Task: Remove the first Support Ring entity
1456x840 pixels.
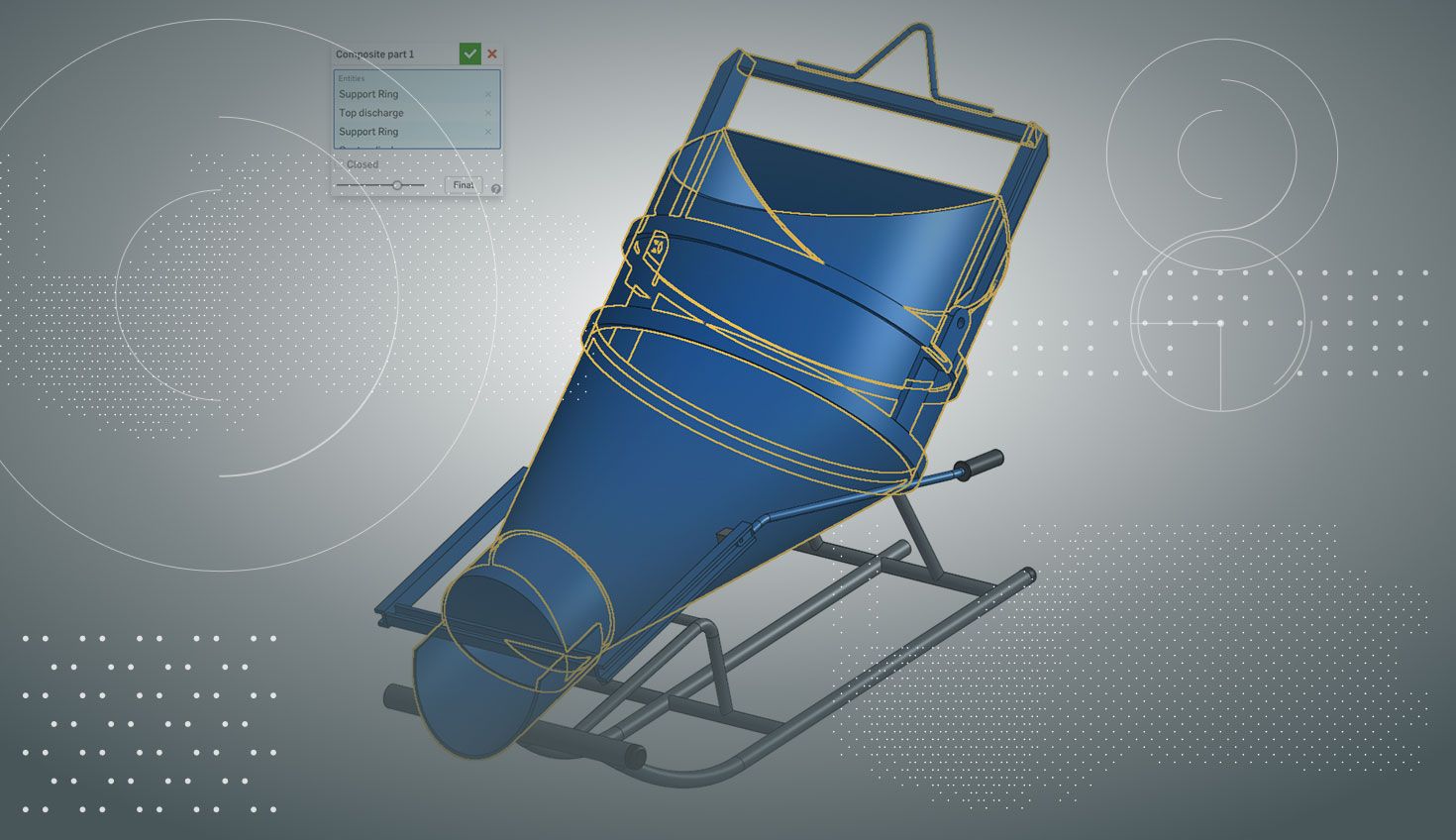Action: pyautogui.click(x=488, y=95)
